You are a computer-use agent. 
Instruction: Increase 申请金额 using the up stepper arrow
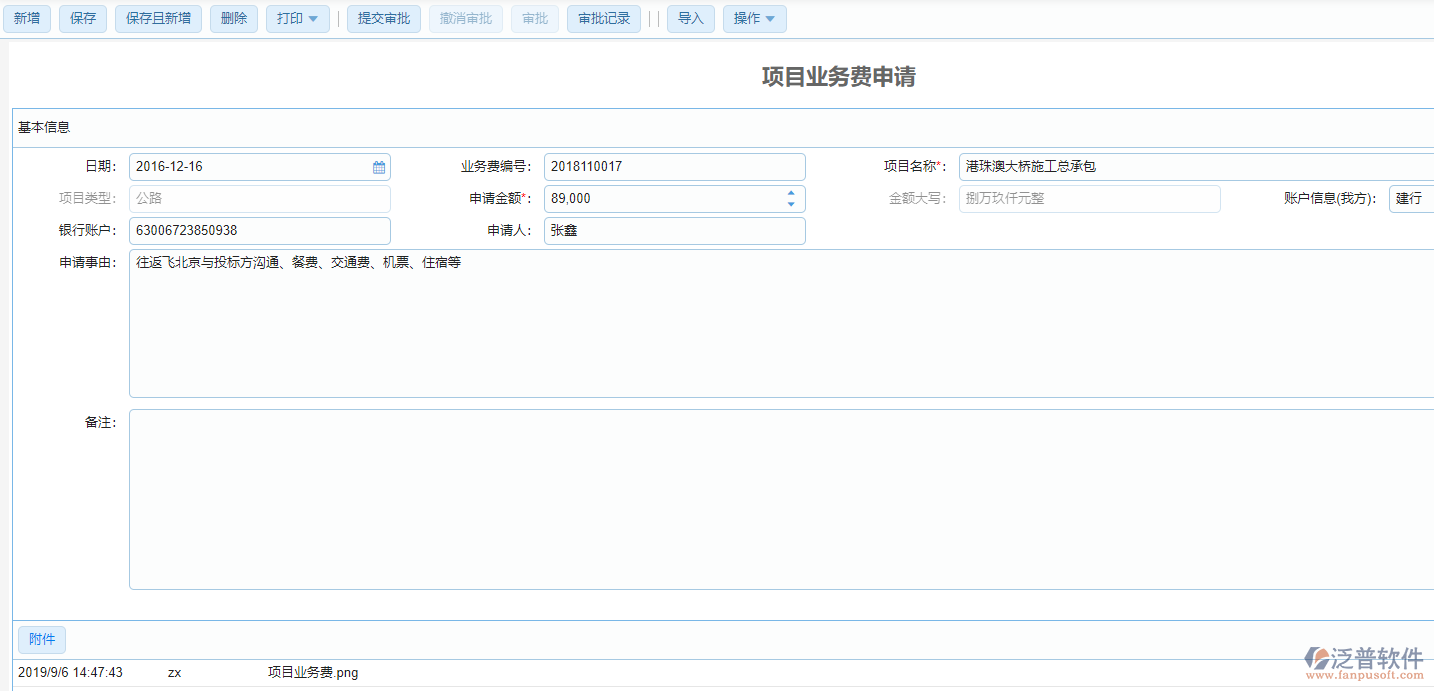pos(790,193)
